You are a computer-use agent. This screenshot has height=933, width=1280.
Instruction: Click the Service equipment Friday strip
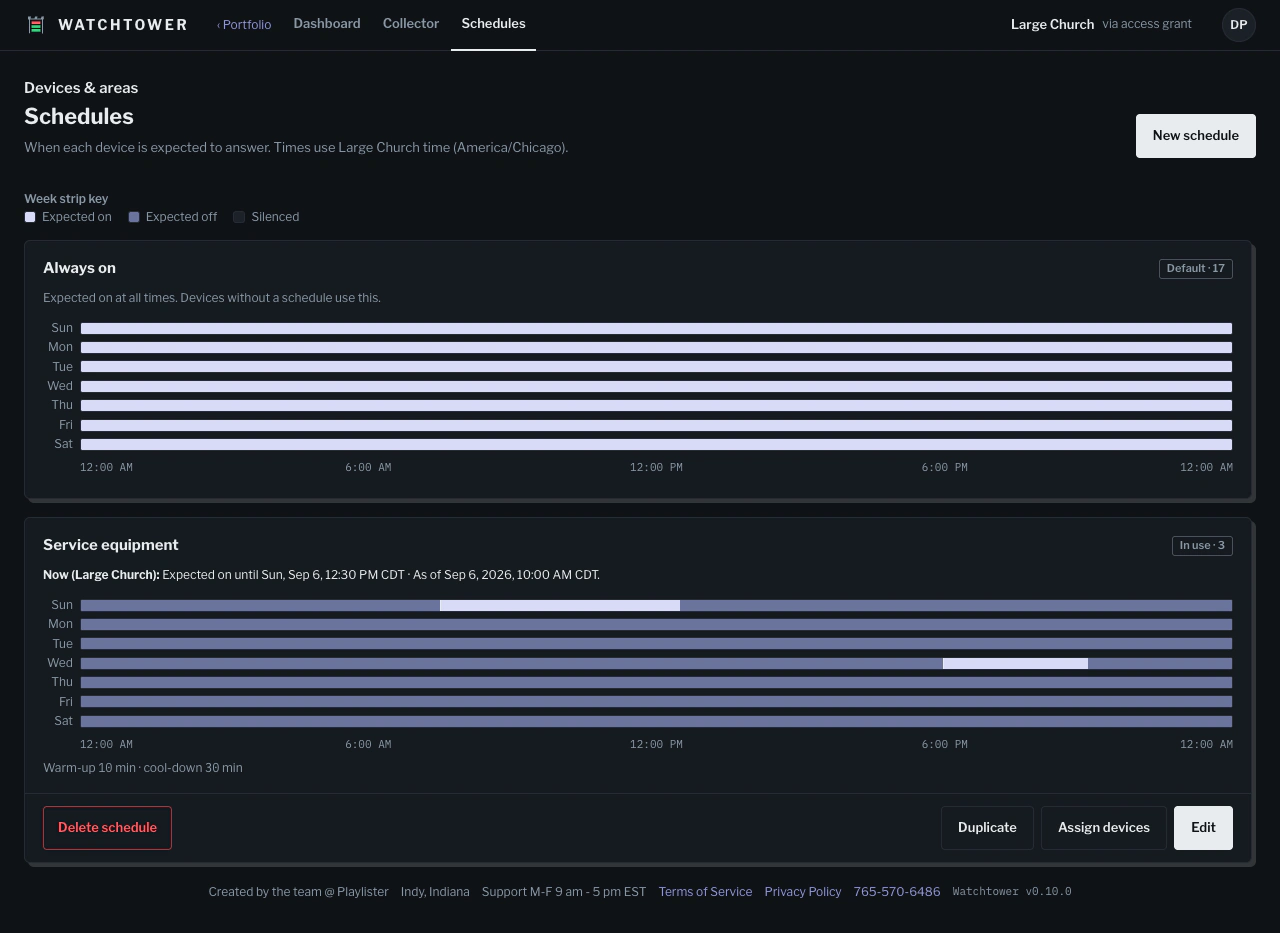coord(656,702)
